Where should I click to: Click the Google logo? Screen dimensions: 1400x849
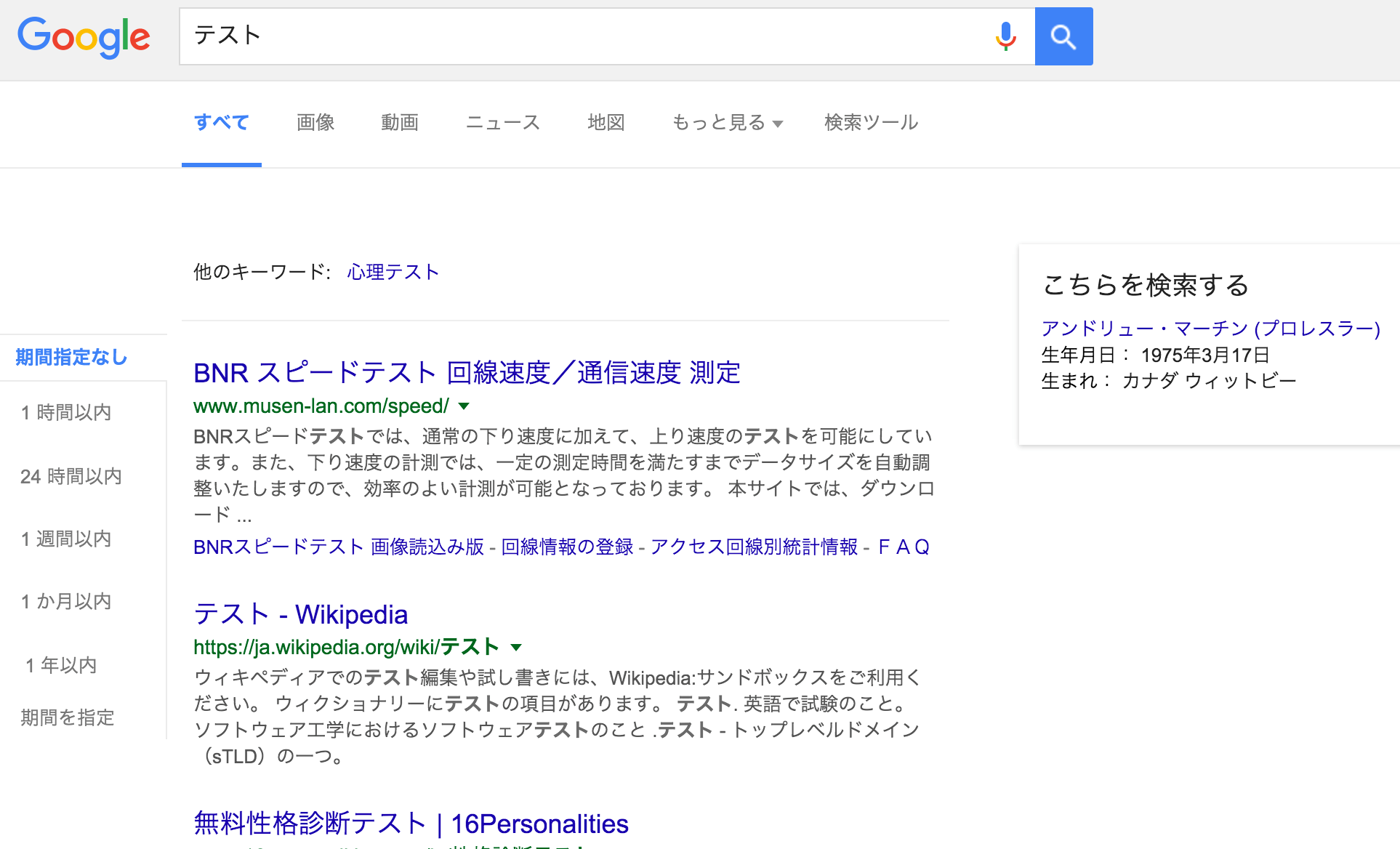coord(84,37)
